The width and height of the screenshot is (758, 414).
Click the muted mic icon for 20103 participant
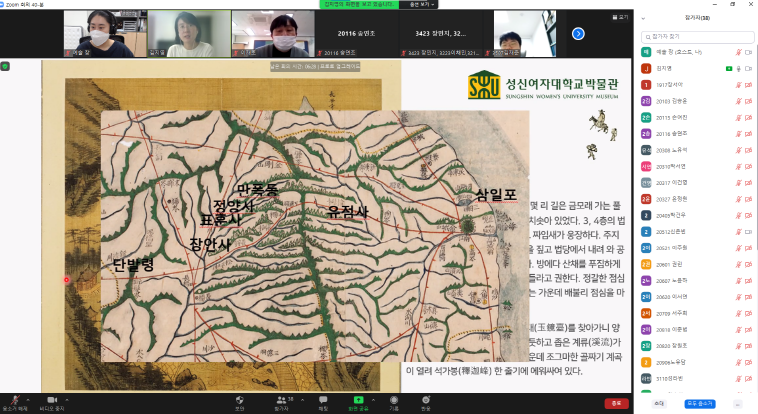tap(739, 101)
